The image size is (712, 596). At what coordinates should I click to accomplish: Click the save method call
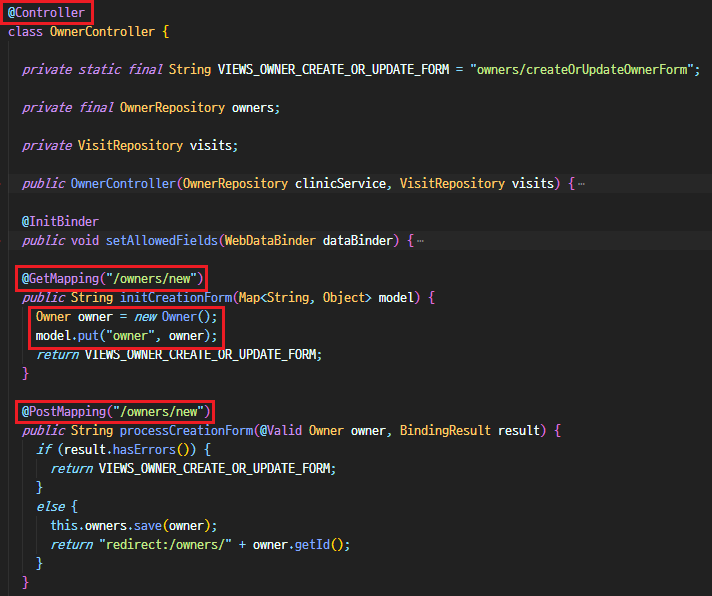click(x=148, y=526)
